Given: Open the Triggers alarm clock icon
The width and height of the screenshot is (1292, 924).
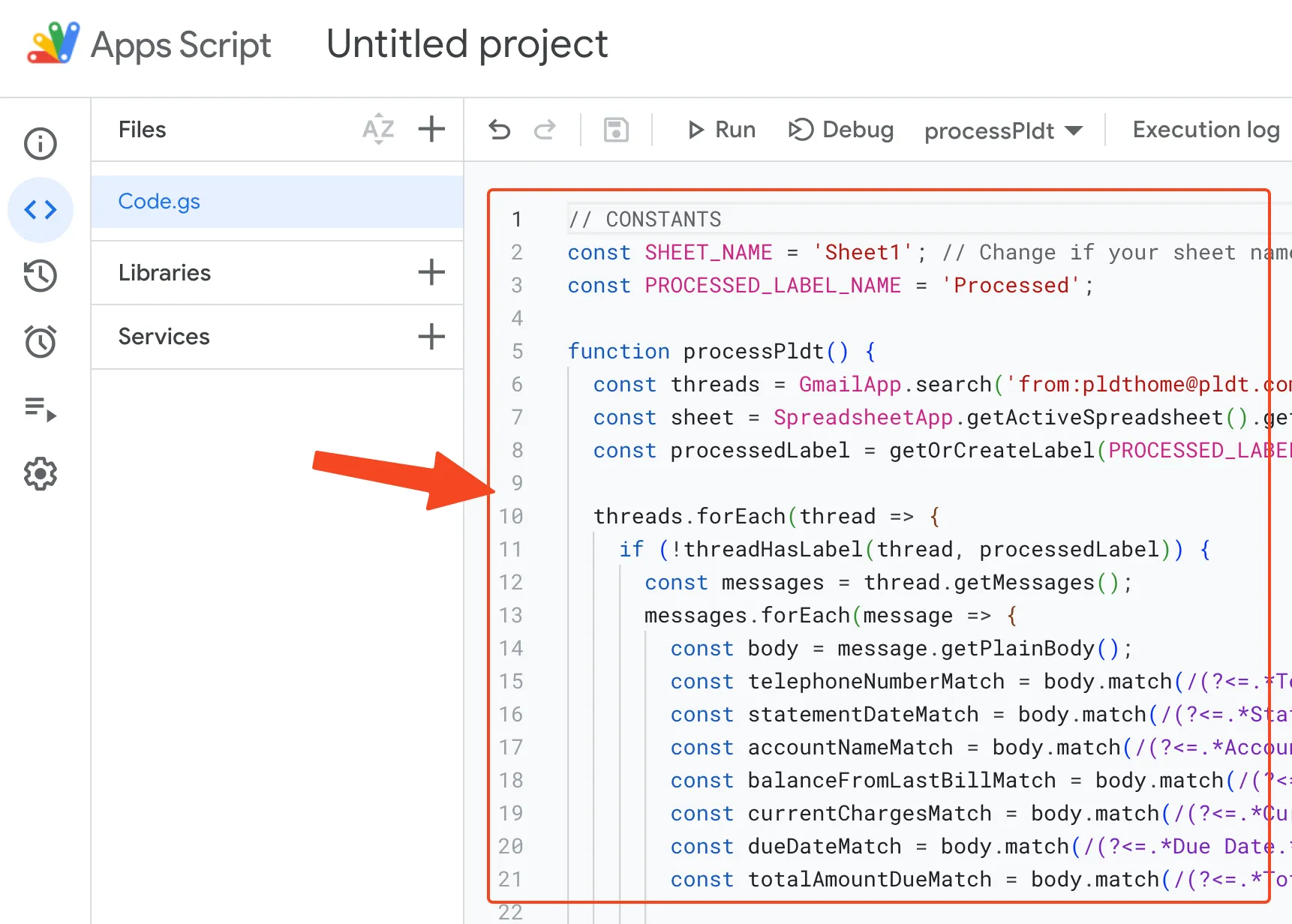Looking at the screenshot, I should 41,341.
